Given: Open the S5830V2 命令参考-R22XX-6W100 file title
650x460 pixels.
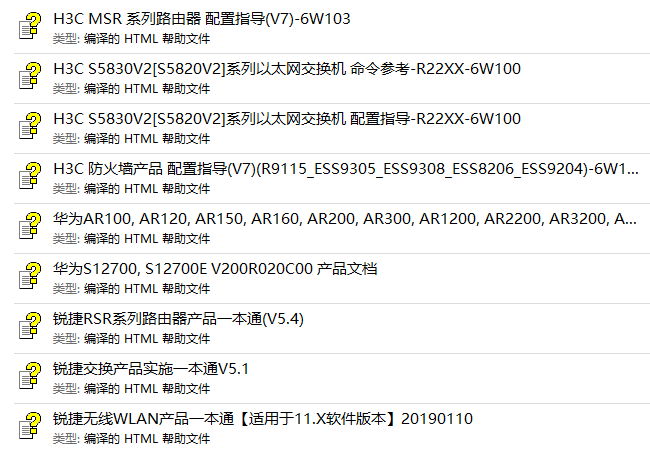Looking at the screenshot, I should pyautogui.click(x=287, y=69).
